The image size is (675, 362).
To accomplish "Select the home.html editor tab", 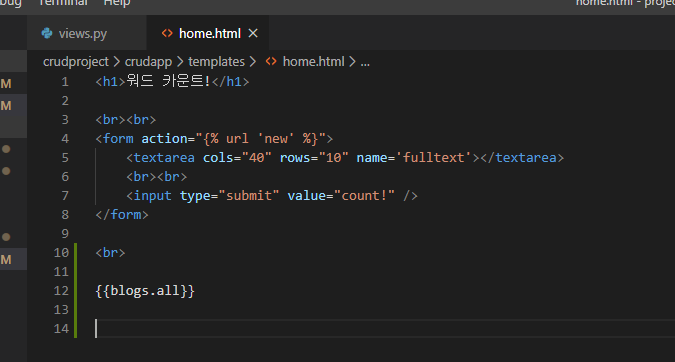I will click(x=207, y=34).
